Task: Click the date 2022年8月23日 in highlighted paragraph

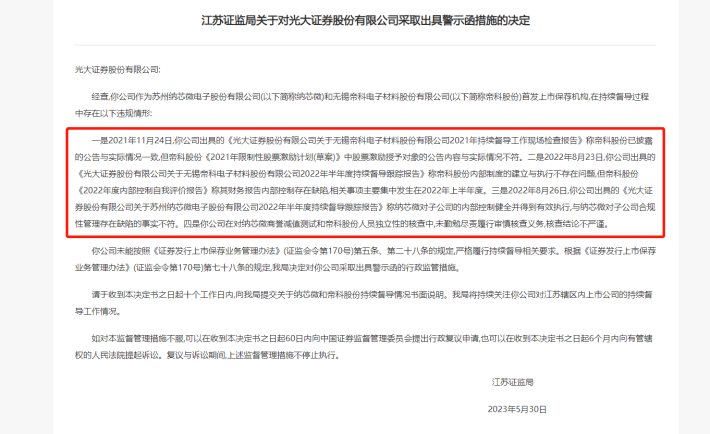Action: pyautogui.click(x=573, y=157)
